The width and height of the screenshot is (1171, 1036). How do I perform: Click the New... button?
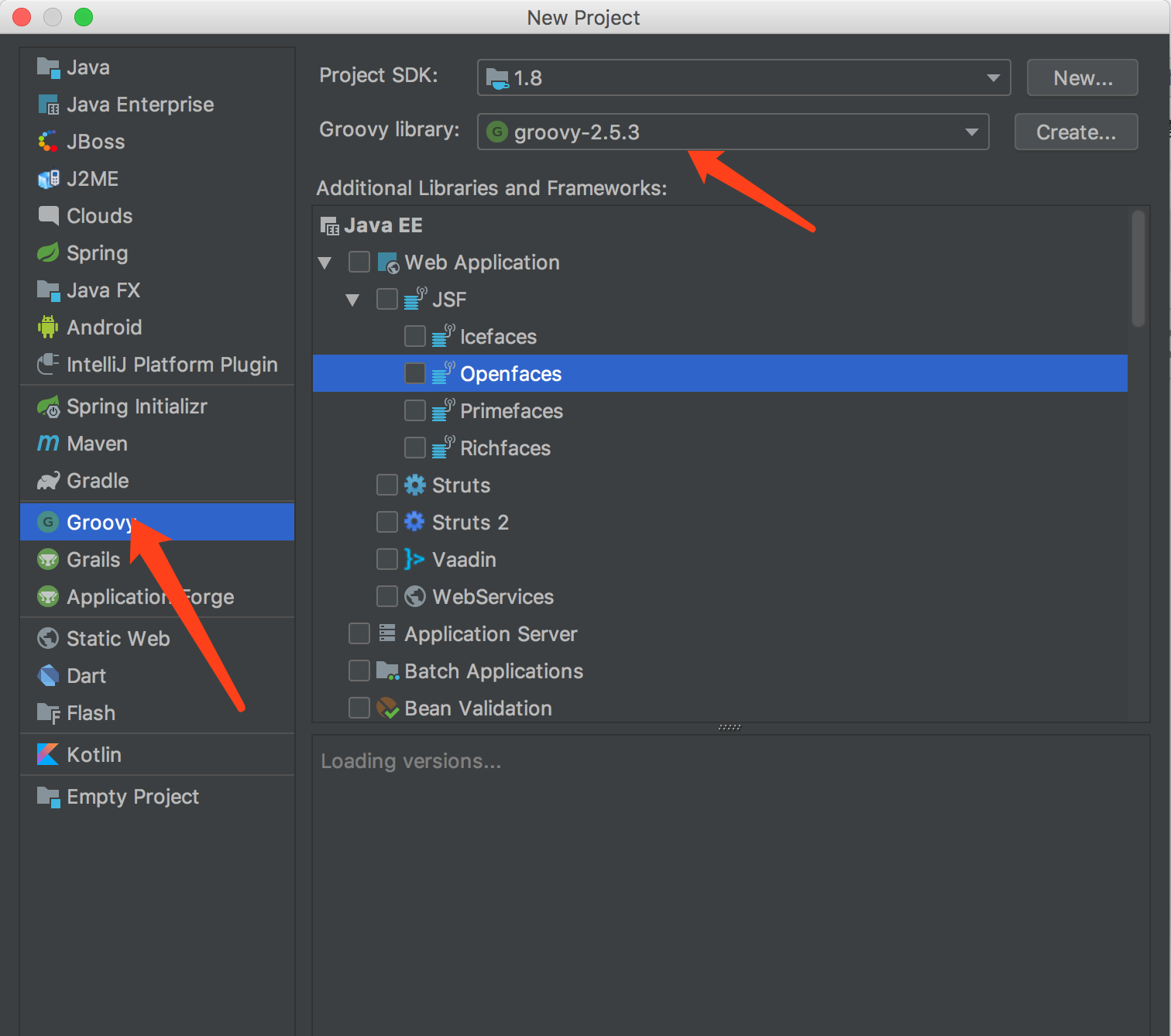click(1081, 77)
